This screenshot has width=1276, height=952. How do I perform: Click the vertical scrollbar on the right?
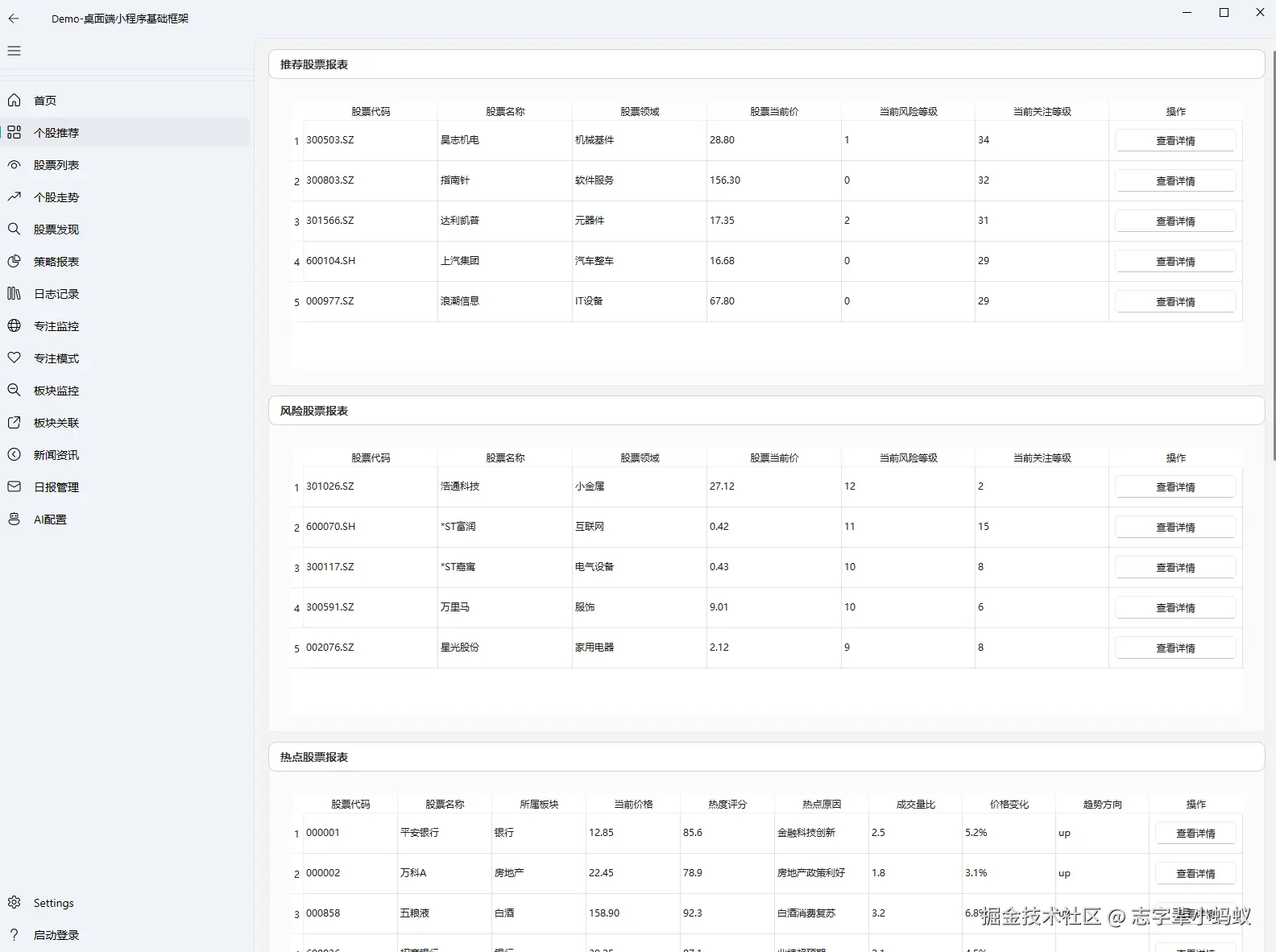(1274, 255)
